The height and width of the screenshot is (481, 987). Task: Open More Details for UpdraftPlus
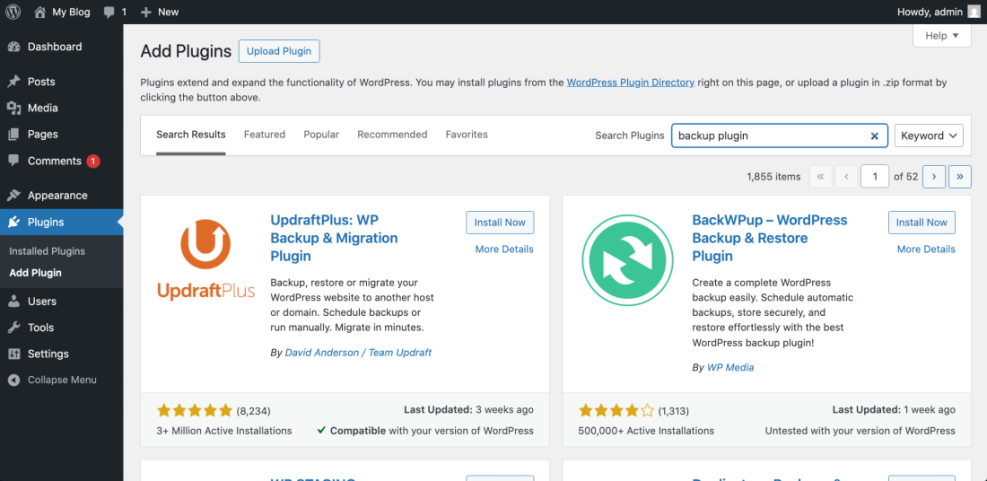point(504,249)
